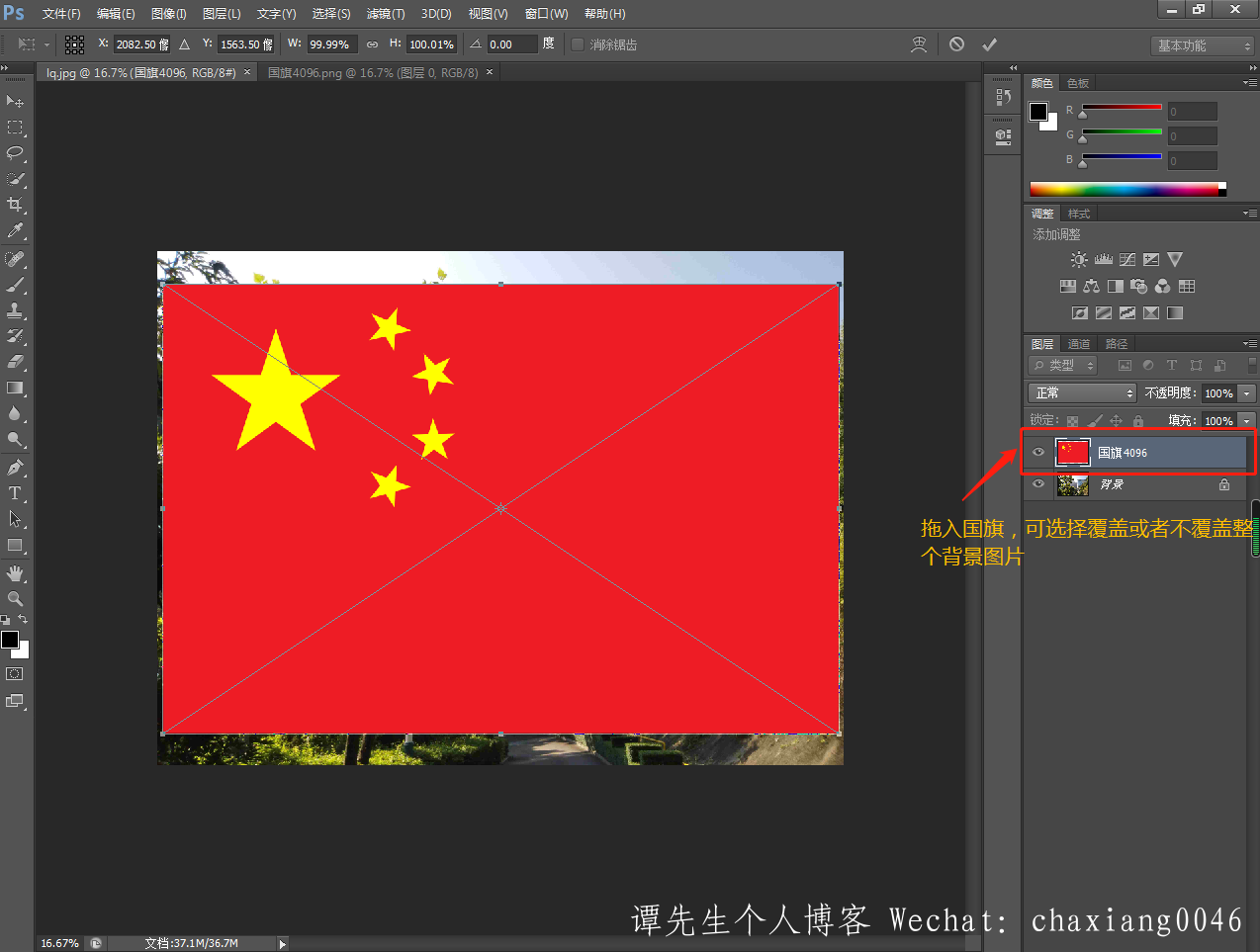Open the 滤镜(T) menu
1260x952 pixels.
click(x=385, y=14)
